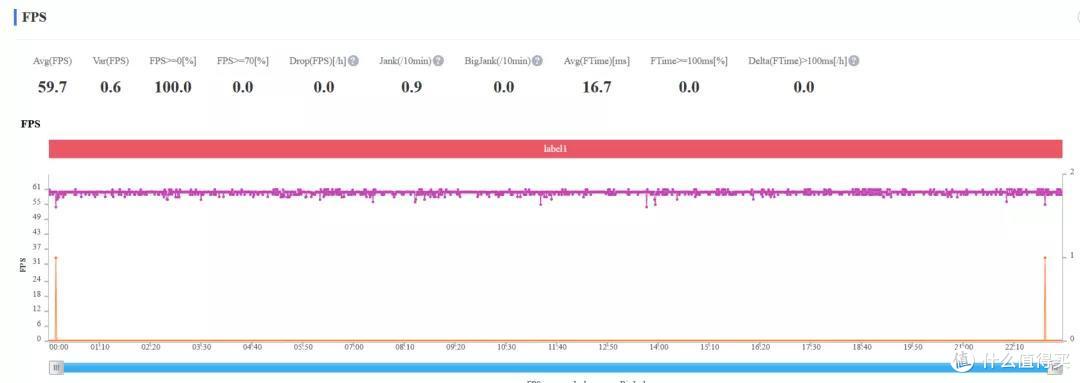Open help icon next to Jank(/10min)

pos(438,61)
